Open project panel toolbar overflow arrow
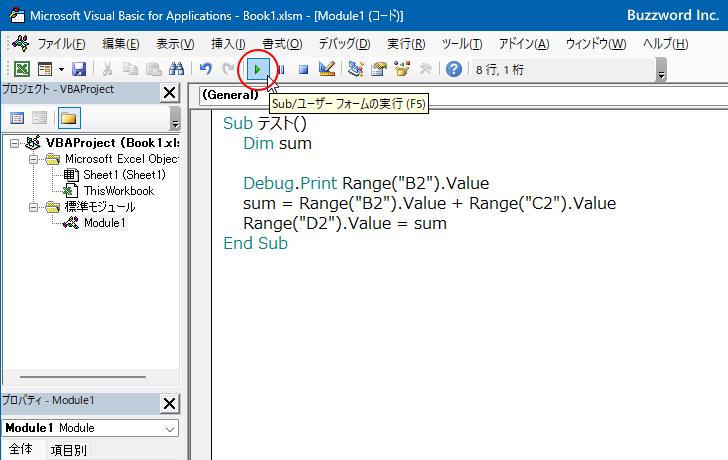The image size is (728, 460). point(175,118)
